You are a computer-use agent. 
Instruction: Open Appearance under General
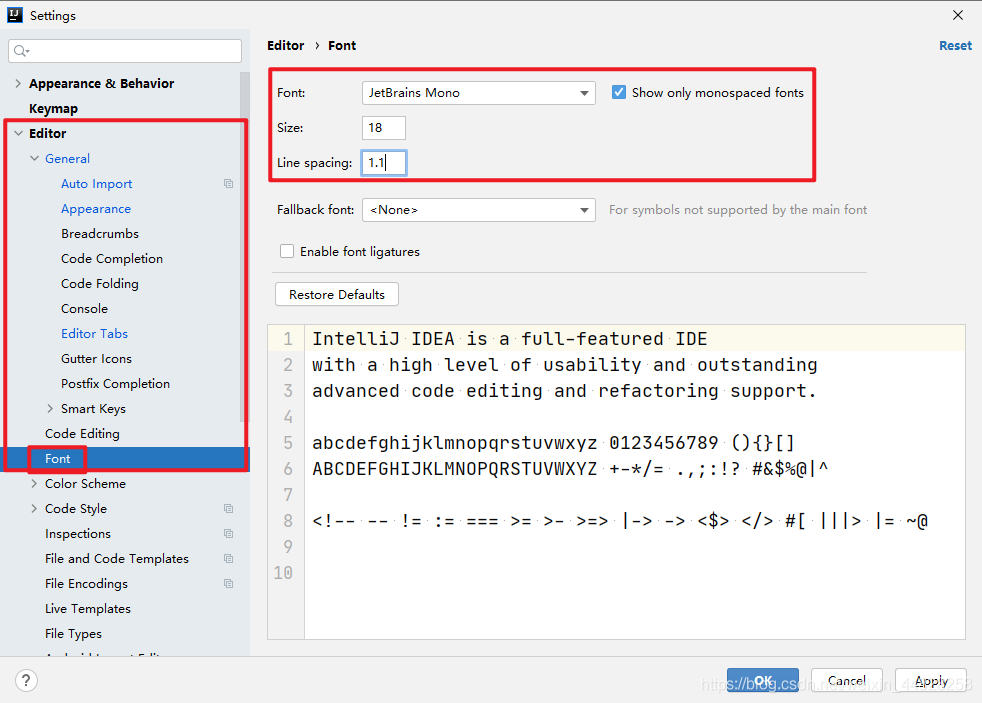pos(96,208)
